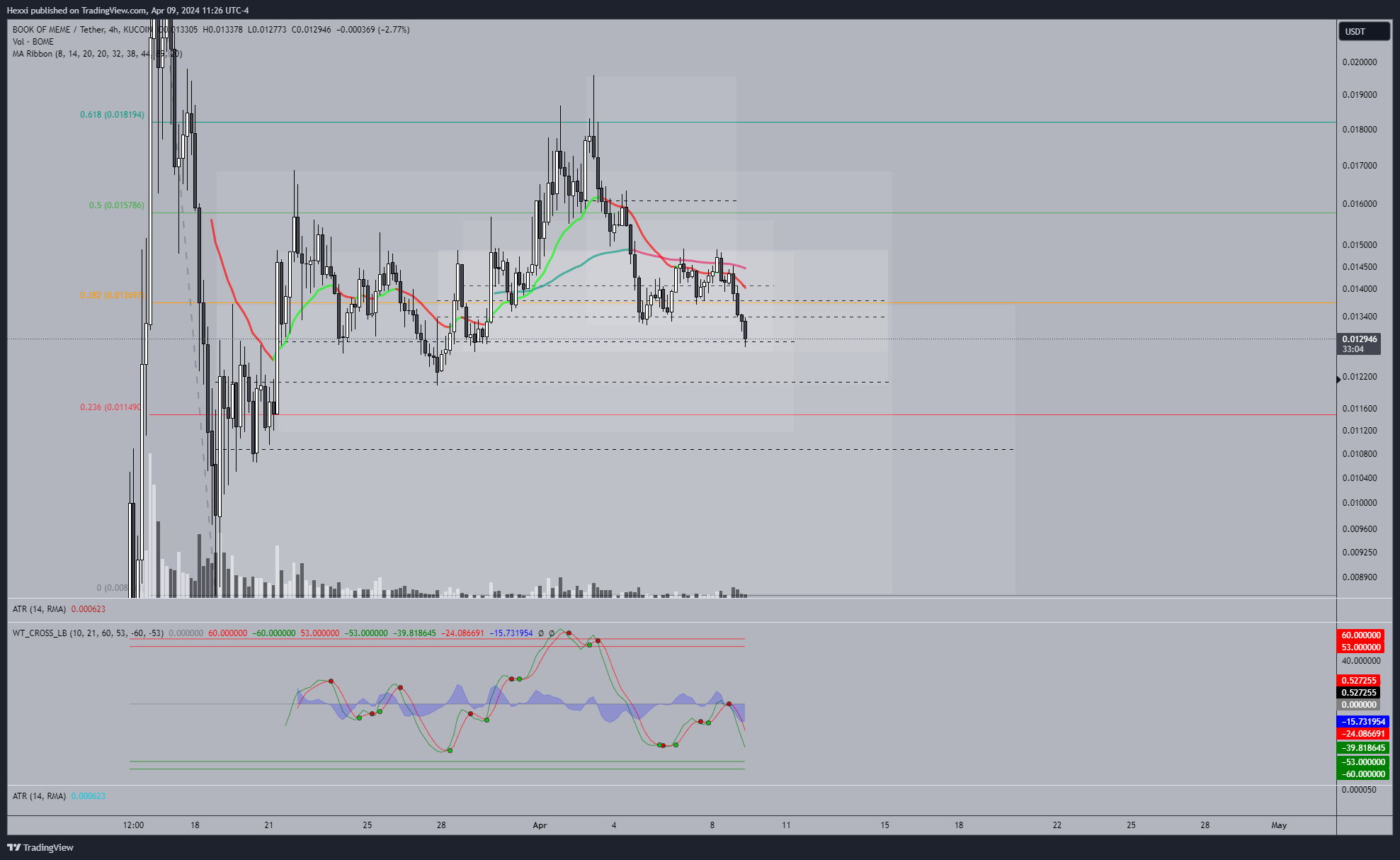Click the 0.011600 price axis label
Screen dimensions: 1400x860
(1360, 409)
